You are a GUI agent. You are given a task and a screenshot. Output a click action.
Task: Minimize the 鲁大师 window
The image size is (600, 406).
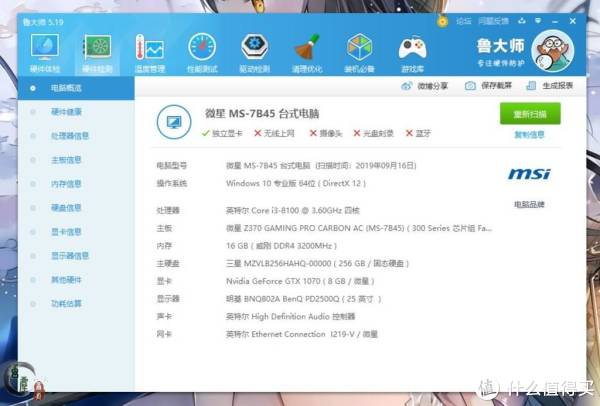tap(555, 21)
